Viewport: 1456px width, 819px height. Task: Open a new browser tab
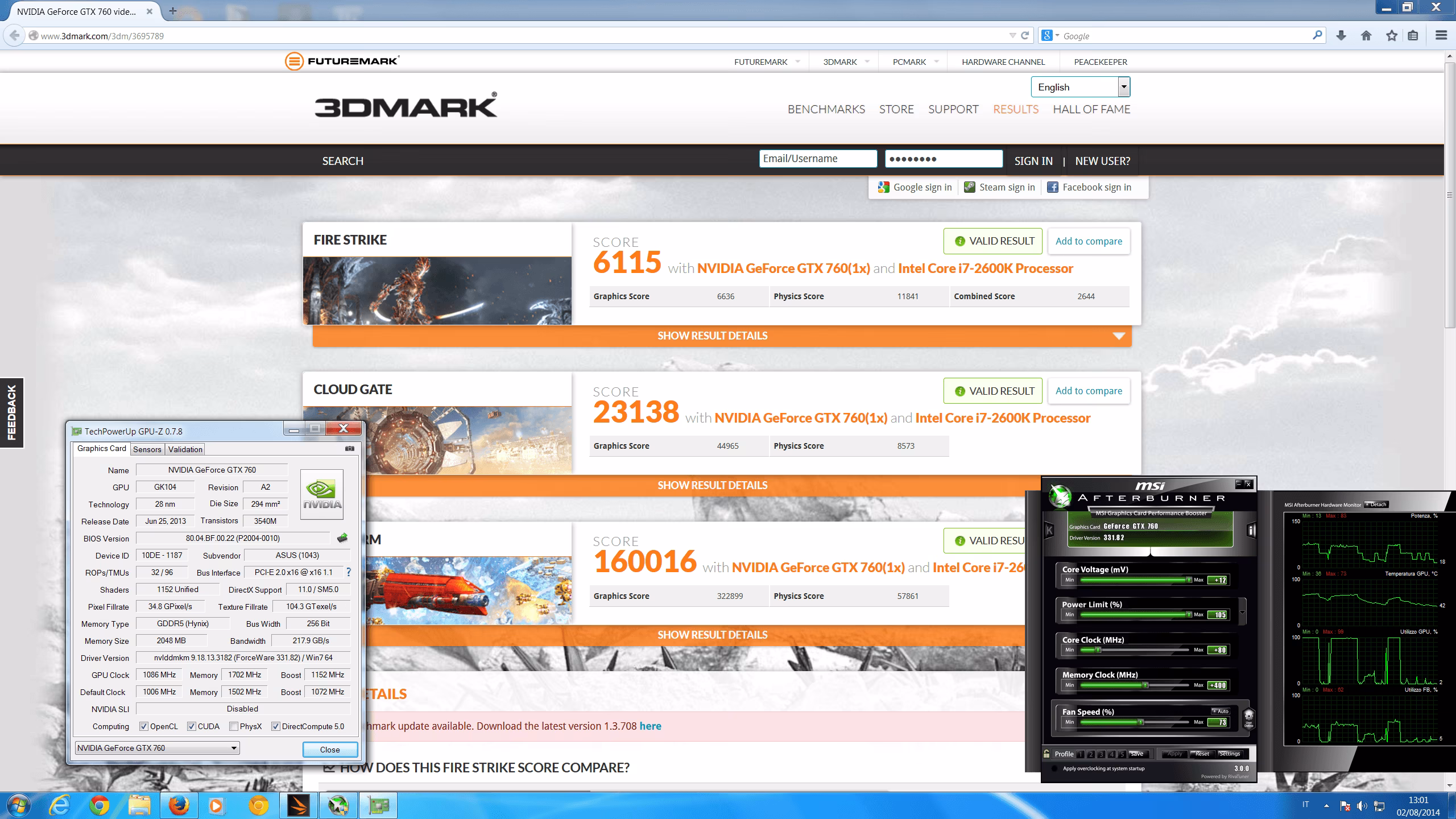click(x=172, y=11)
